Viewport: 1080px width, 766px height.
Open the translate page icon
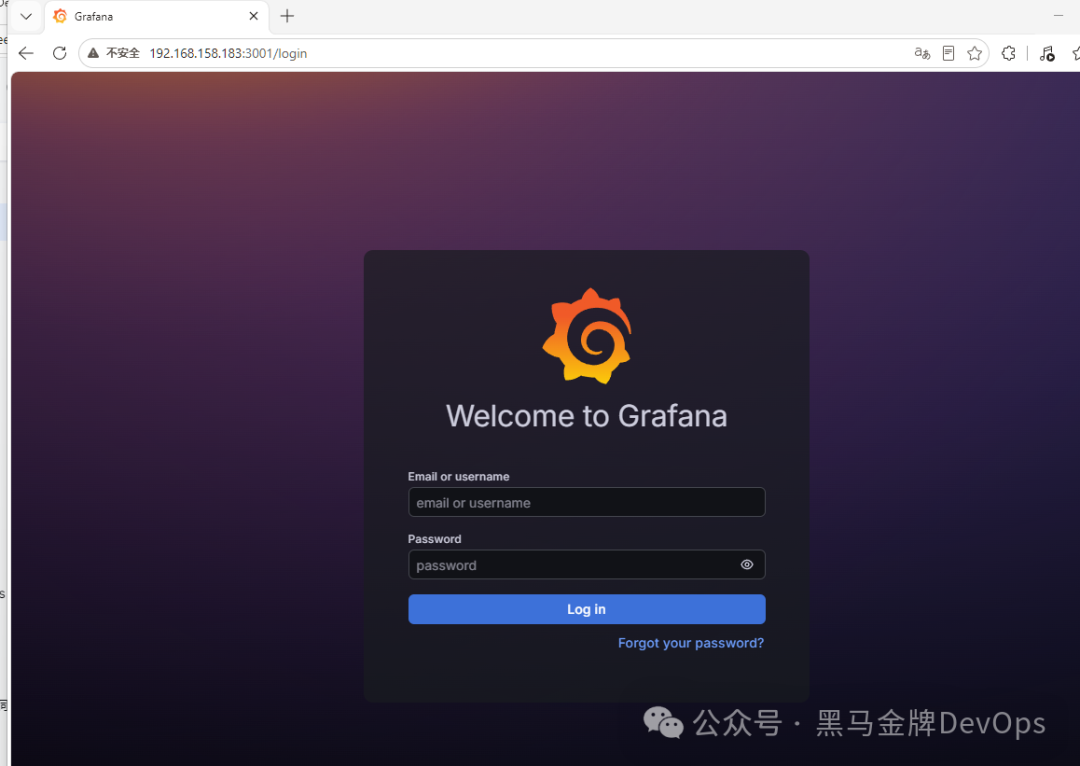click(922, 53)
